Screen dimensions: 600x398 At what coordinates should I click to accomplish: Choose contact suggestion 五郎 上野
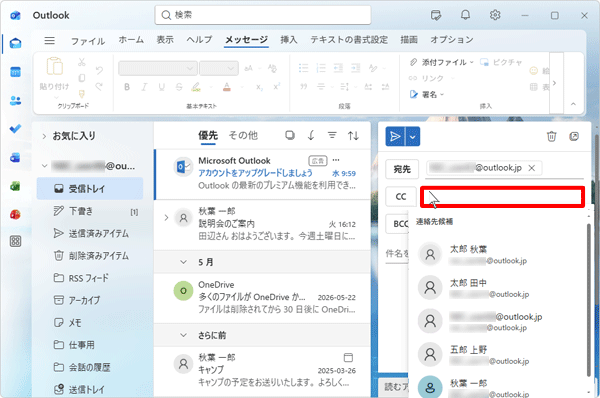point(497,355)
